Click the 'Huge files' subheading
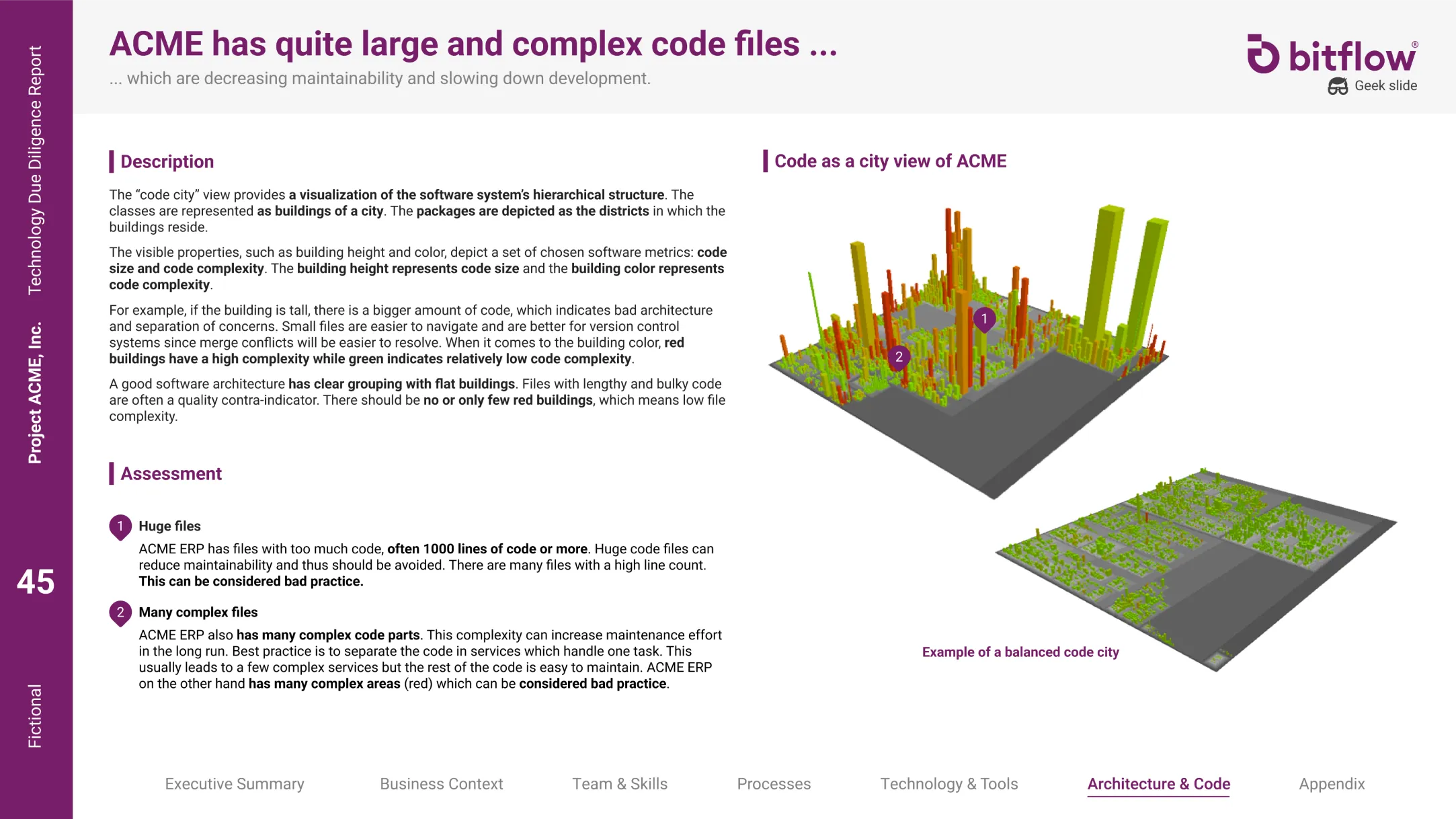 (x=169, y=526)
